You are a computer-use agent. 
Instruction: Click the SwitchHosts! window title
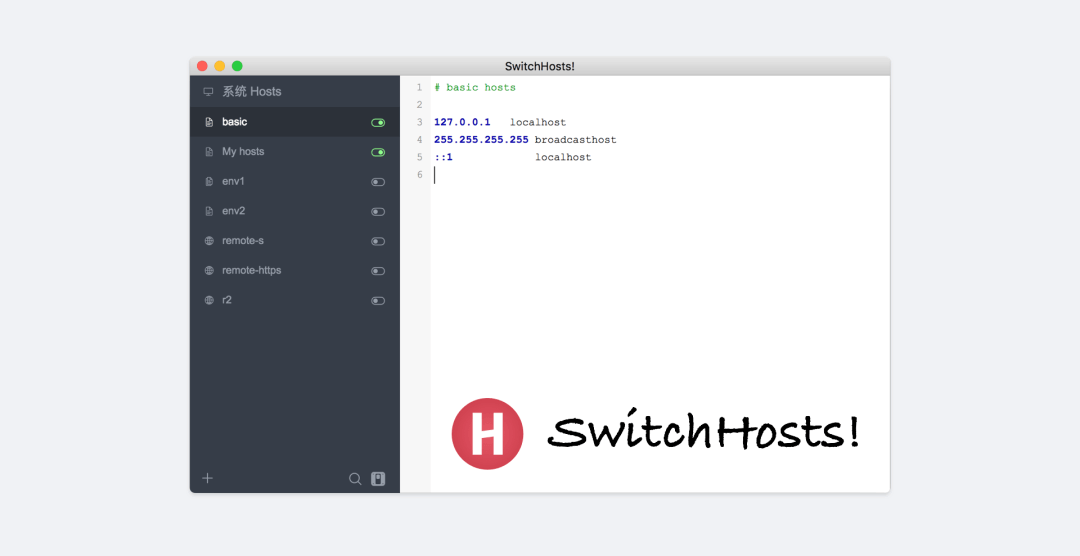click(x=540, y=66)
